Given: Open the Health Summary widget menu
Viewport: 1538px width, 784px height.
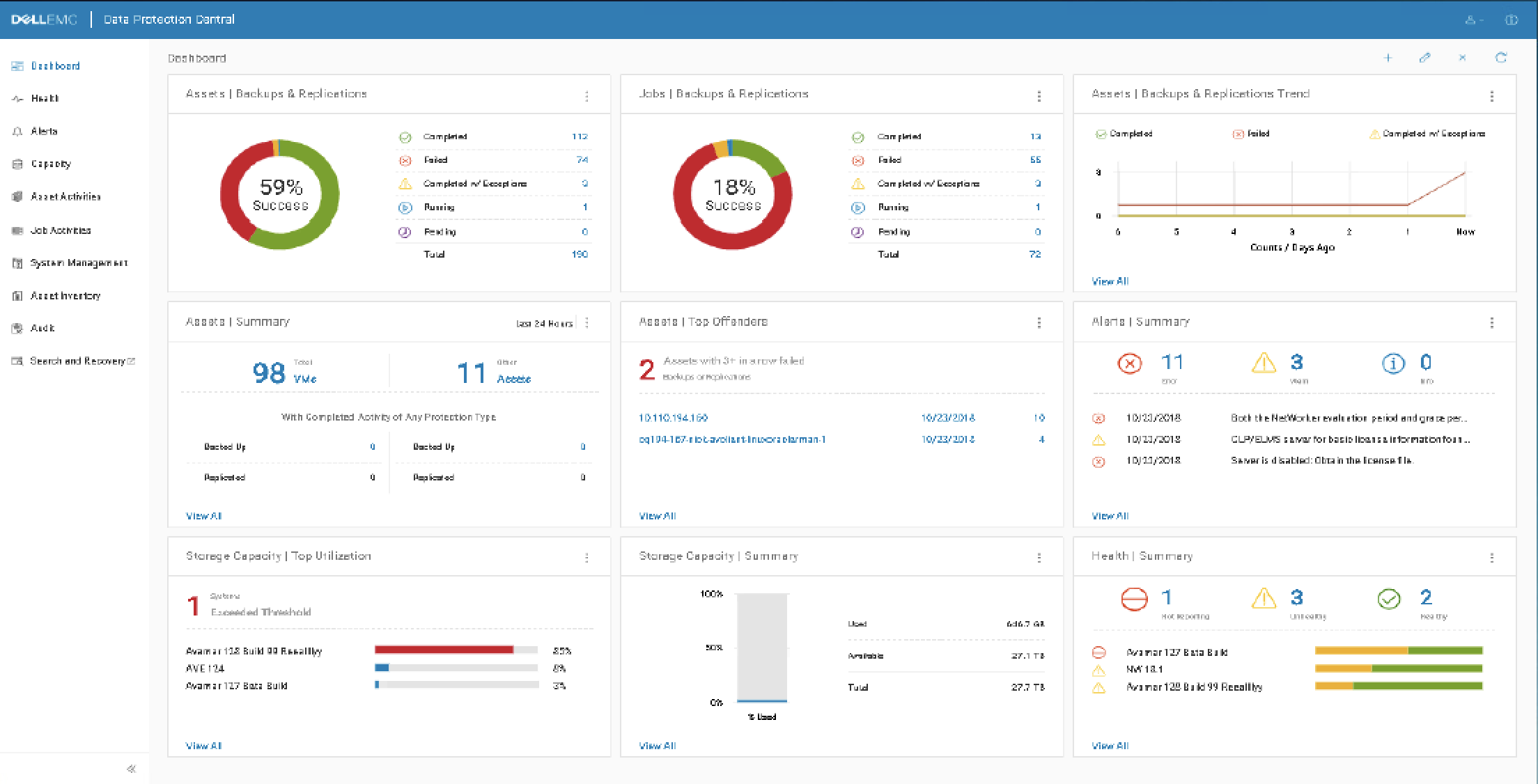Looking at the screenshot, I should [x=1491, y=558].
